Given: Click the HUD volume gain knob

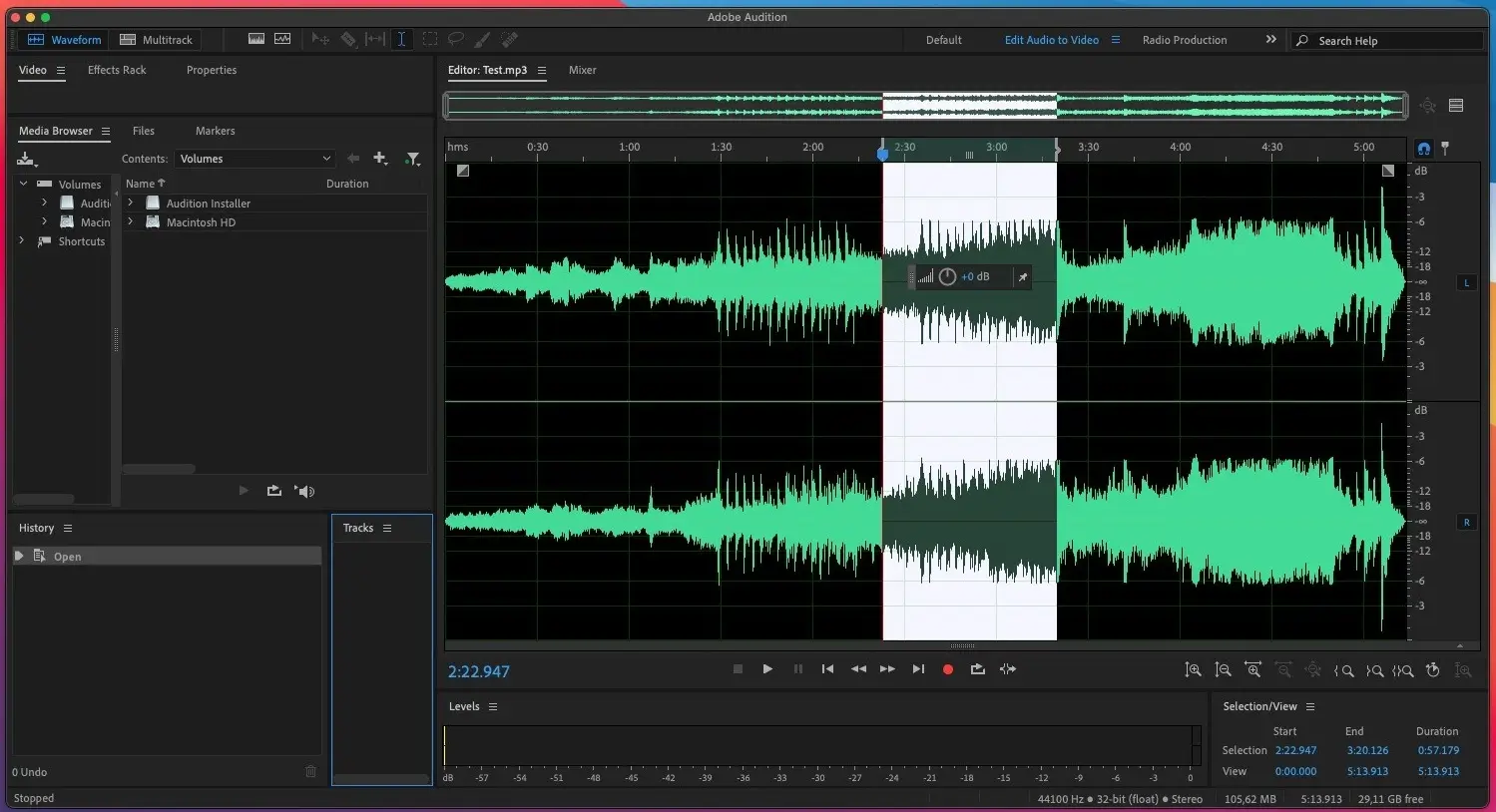Looking at the screenshot, I should click(947, 277).
